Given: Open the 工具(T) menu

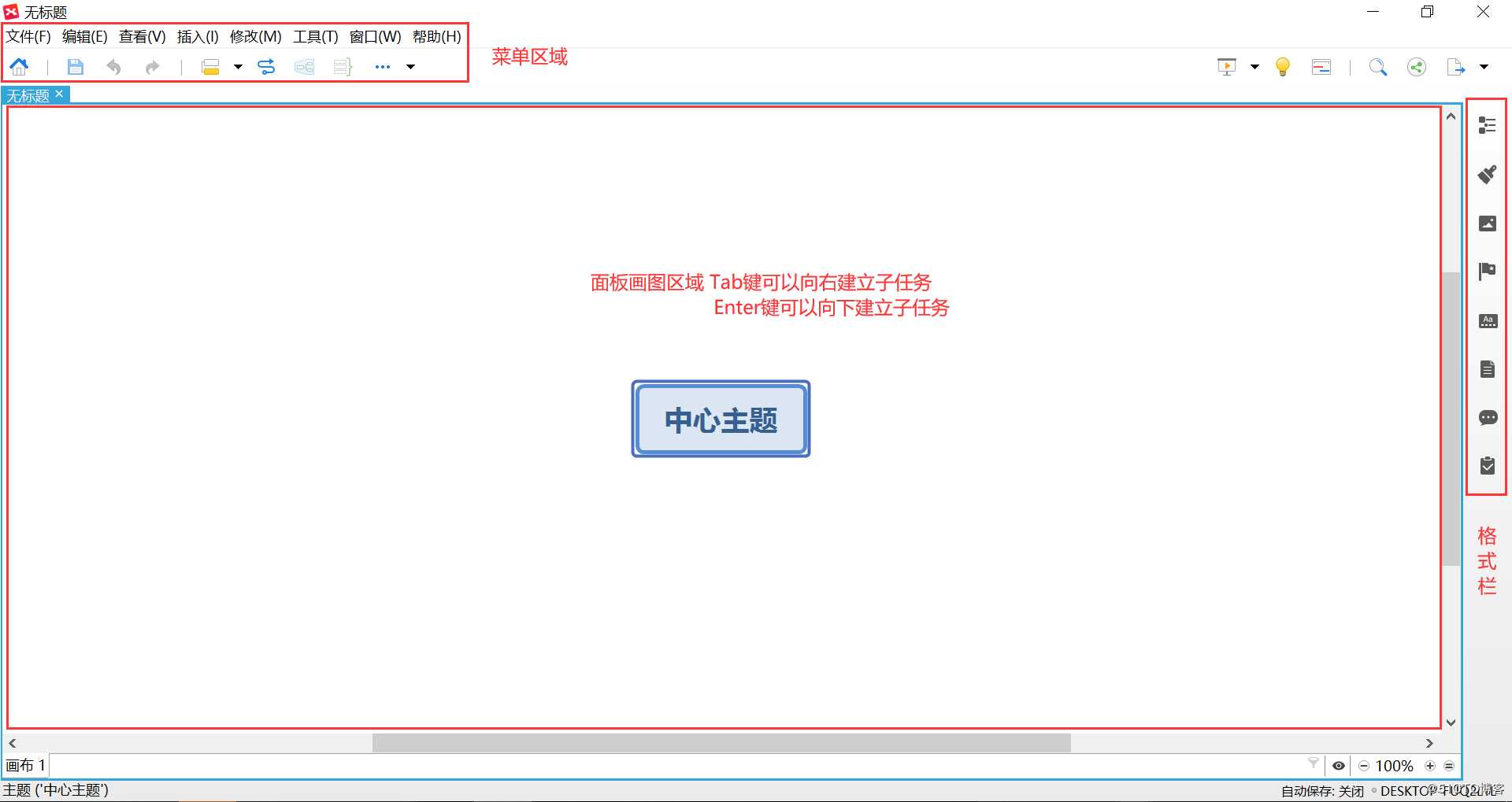Looking at the screenshot, I should 315,36.
